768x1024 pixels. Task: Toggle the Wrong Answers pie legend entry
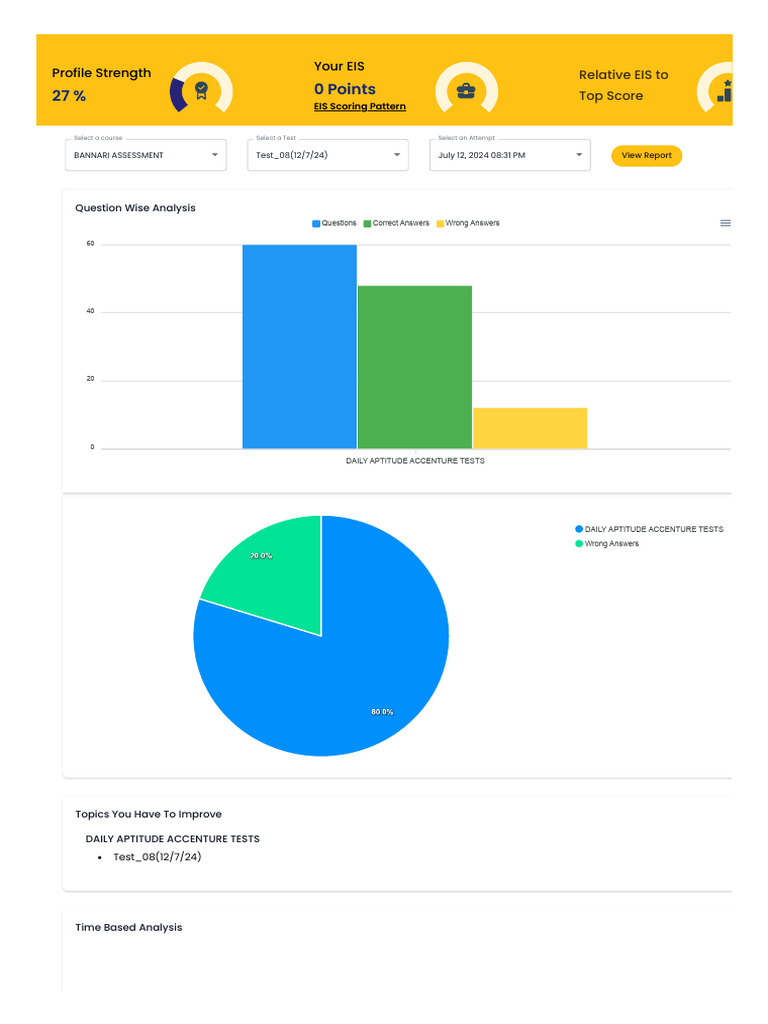tap(607, 543)
